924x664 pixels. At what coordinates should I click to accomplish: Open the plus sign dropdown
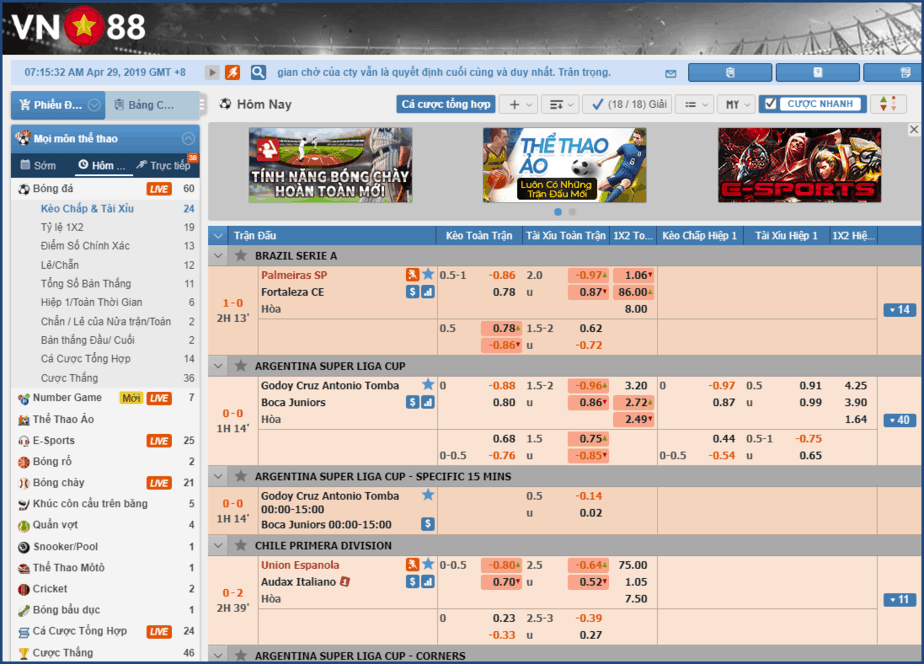pyautogui.click(x=519, y=104)
